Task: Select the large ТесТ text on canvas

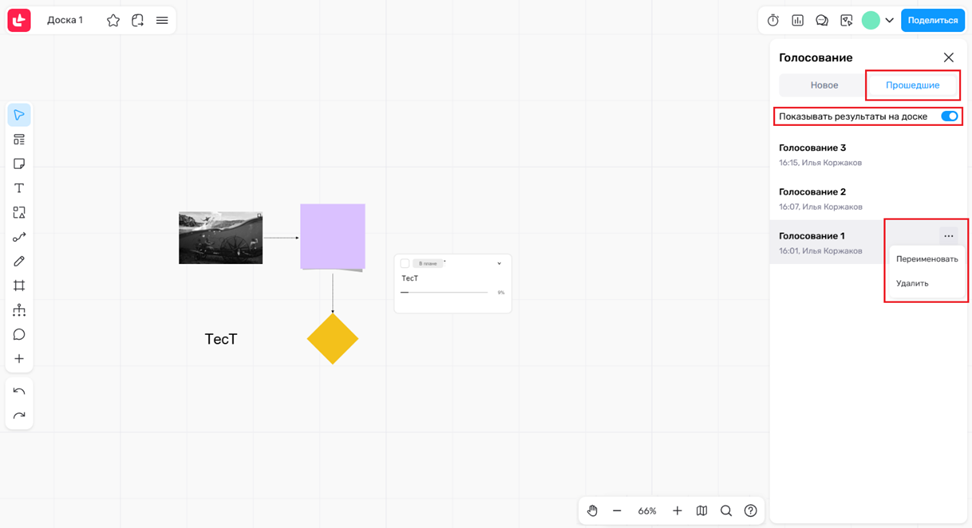Action: (221, 339)
